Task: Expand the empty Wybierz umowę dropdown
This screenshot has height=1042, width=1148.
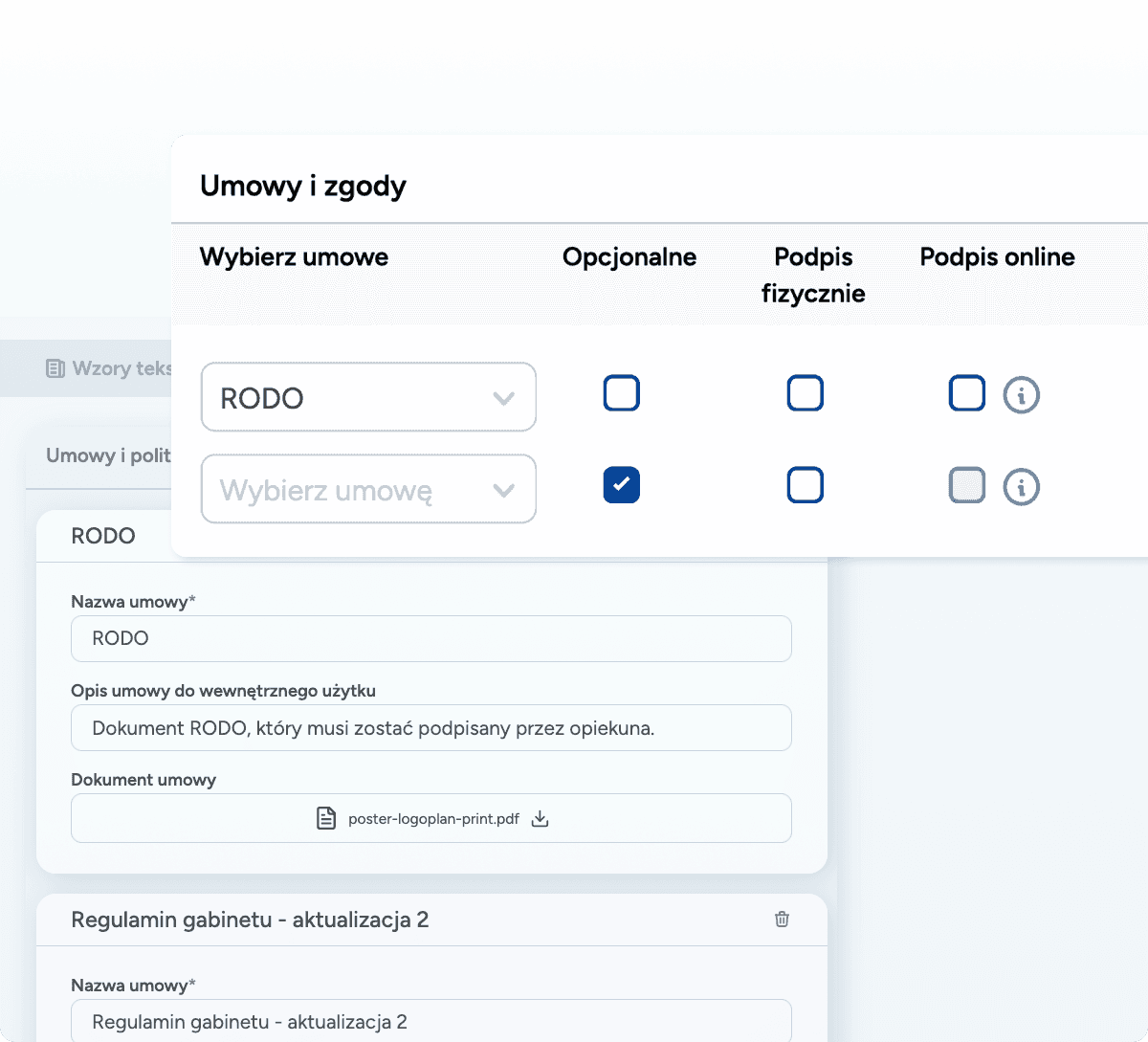Action: click(368, 490)
